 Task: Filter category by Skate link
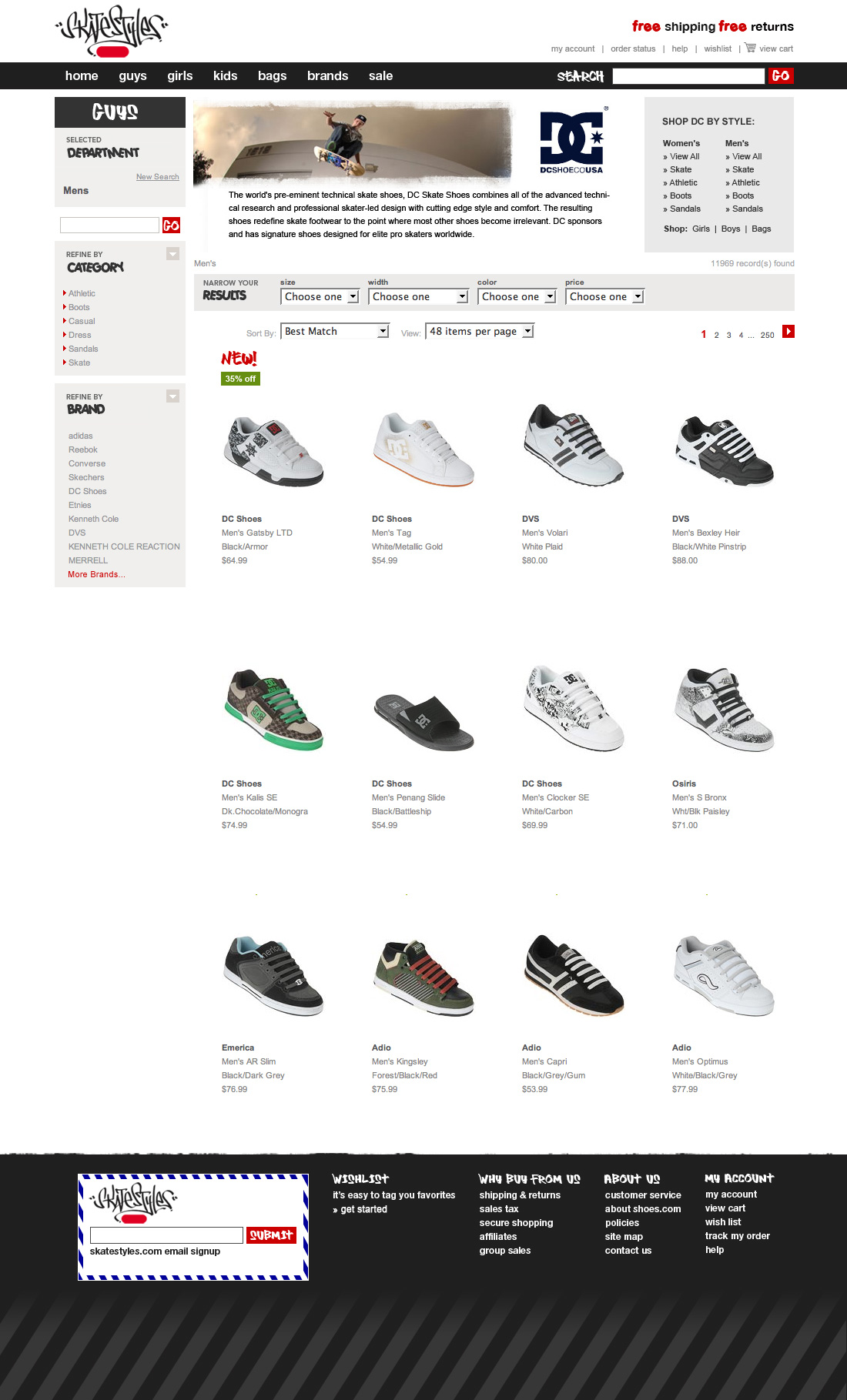click(x=79, y=363)
